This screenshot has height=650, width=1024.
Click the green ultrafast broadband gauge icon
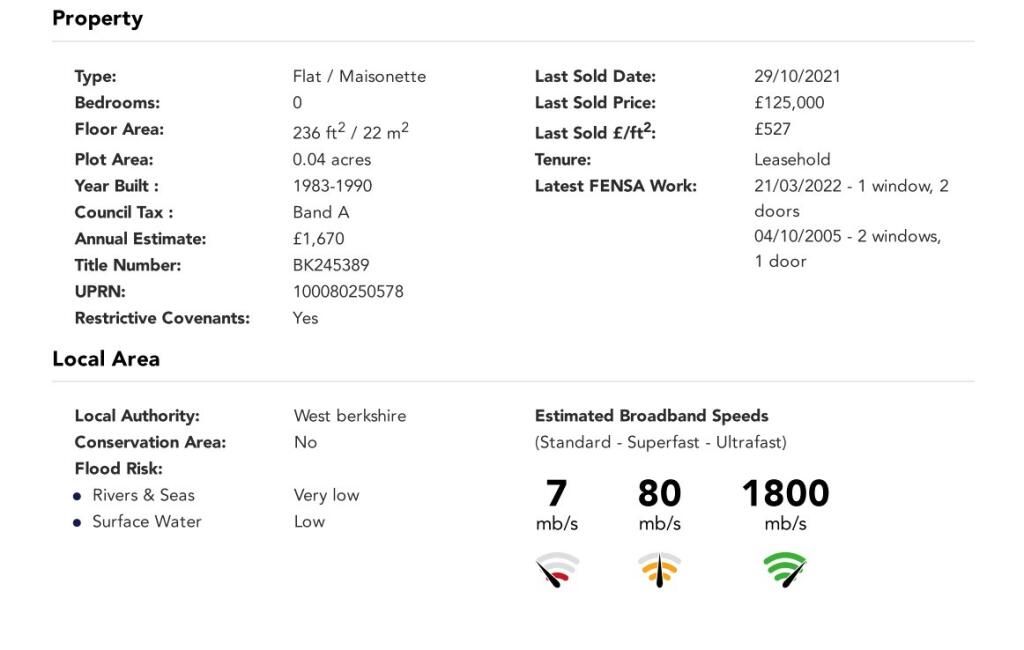pos(785,570)
